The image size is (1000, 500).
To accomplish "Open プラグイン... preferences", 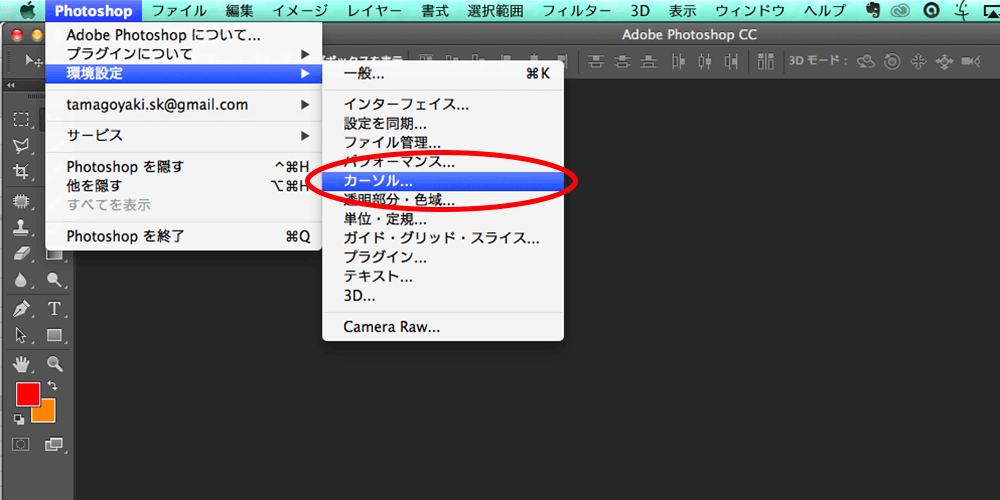I will point(443,258).
